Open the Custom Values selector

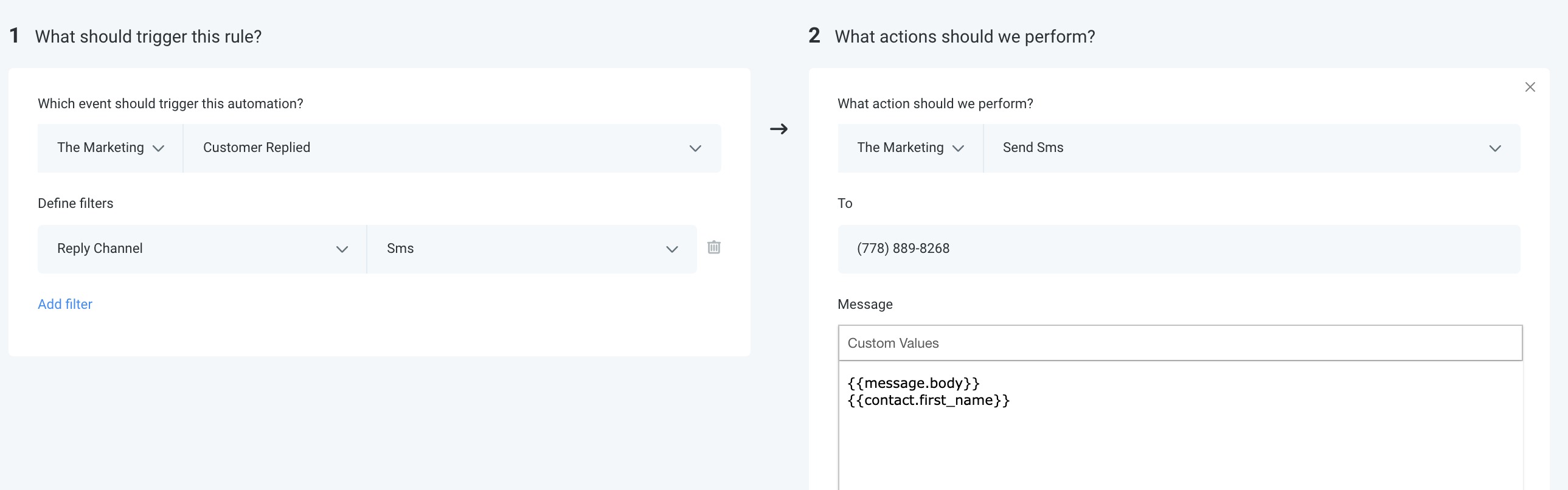(1180, 343)
